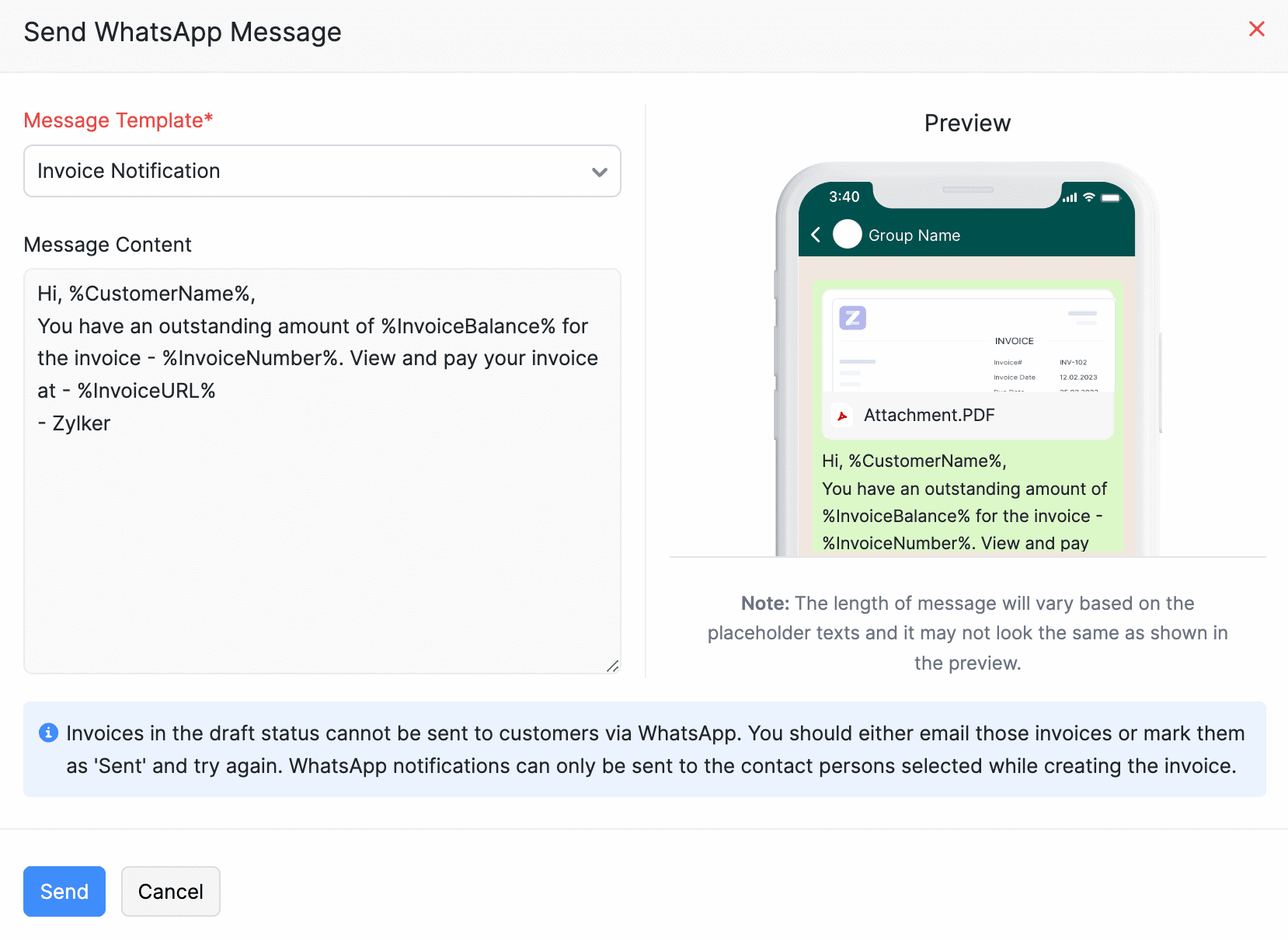Click the battery icon in the phone preview
Viewport: 1288px width, 940px height.
(1111, 197)
